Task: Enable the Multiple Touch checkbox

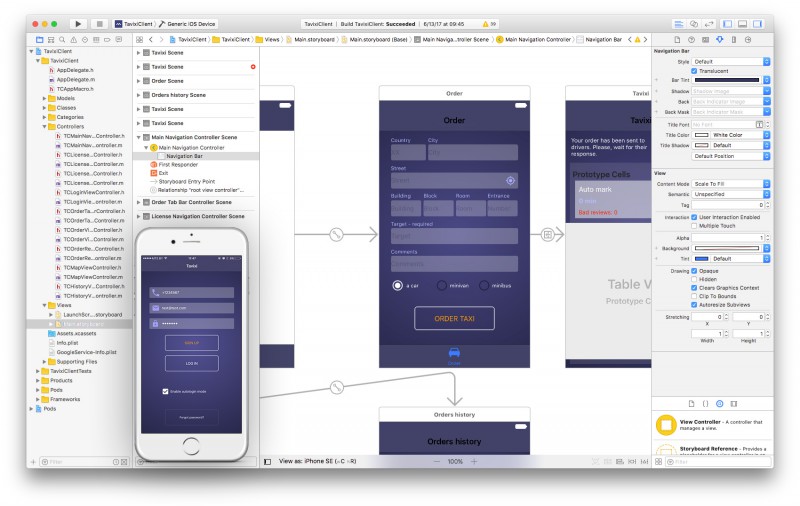Action: pos(694,225)
